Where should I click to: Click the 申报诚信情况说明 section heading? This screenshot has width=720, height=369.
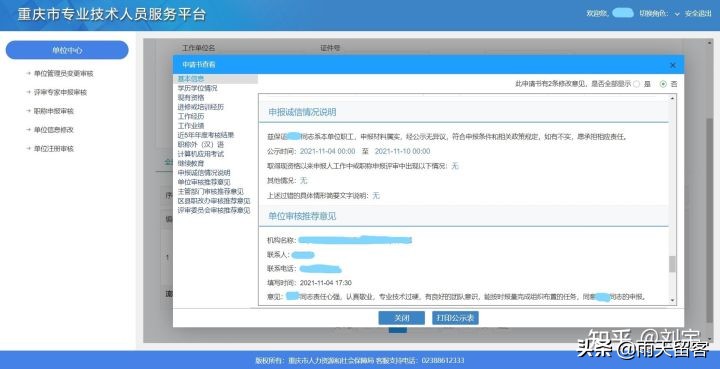coord(302,112)
